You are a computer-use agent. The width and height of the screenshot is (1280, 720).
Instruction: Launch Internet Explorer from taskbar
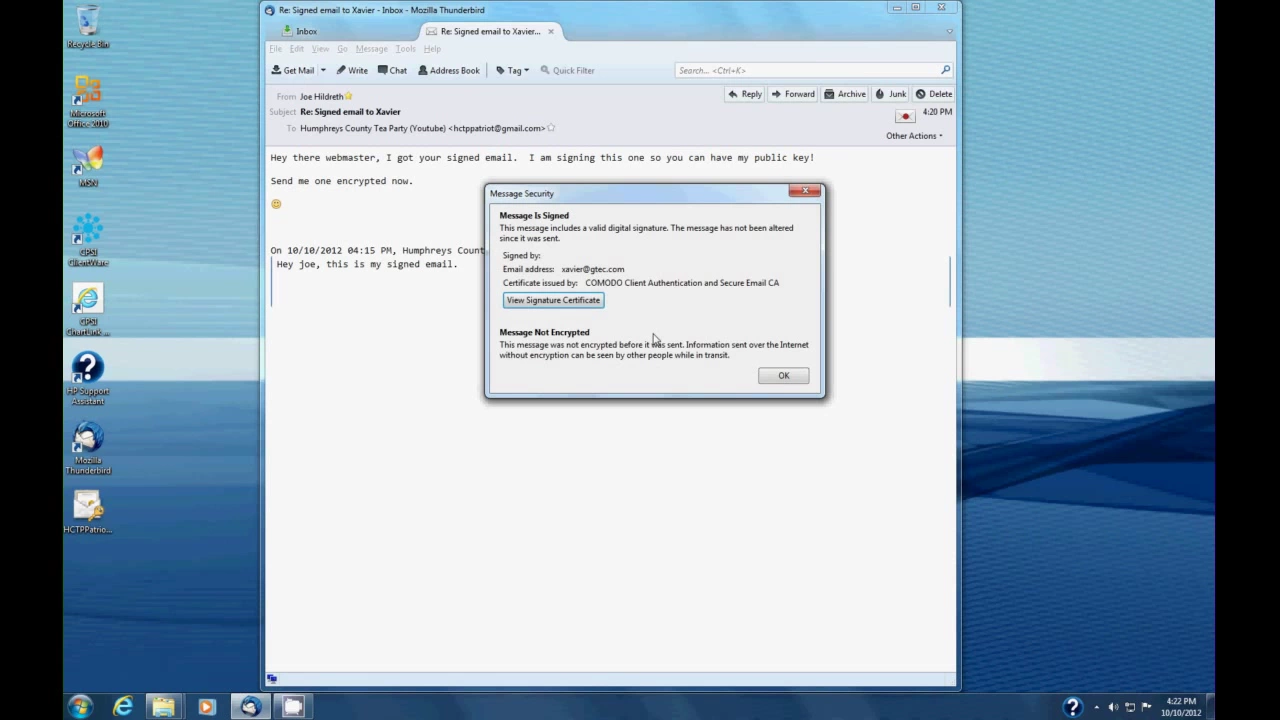click(x=123, y=706)
